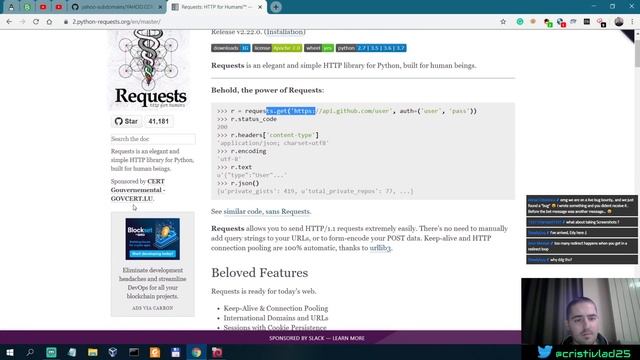Close the GitHub yahoo-subdomains tab
This screenshot has height=360, width=640.
pyautogui.click(x=160, y=7)
